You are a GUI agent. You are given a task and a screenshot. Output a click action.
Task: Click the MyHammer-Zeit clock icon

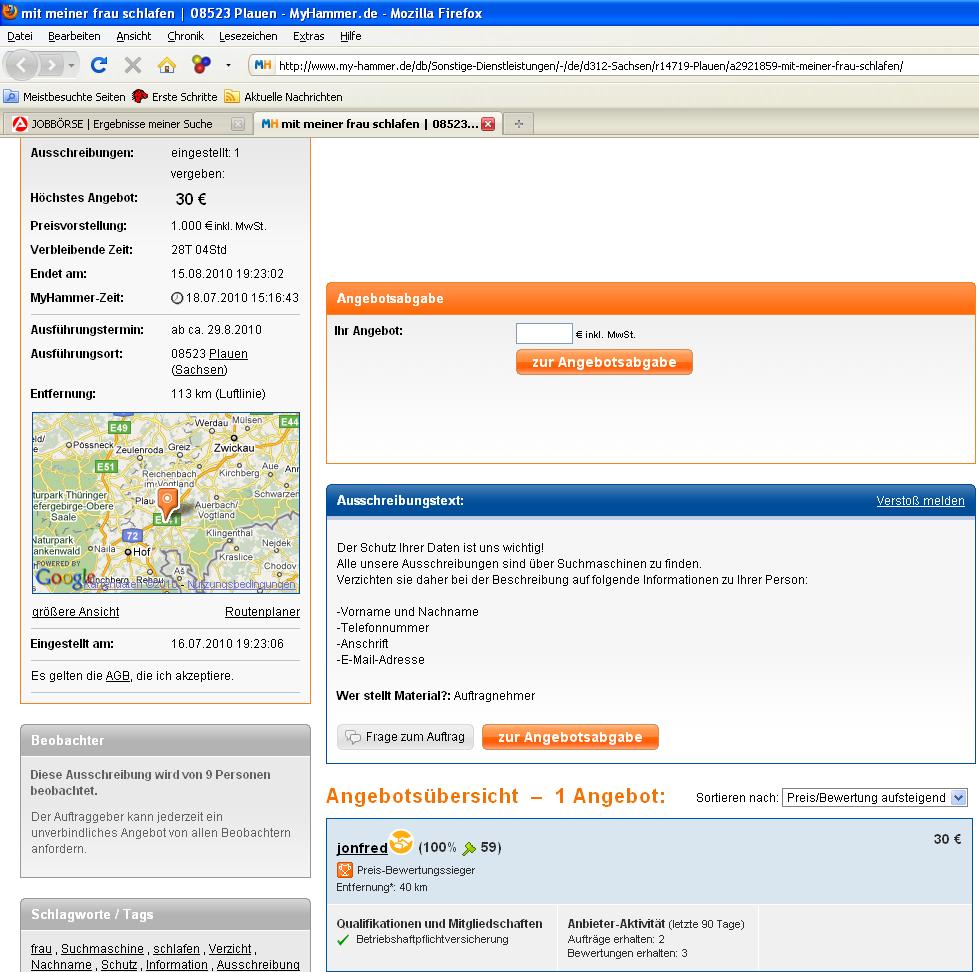[177, 298]
